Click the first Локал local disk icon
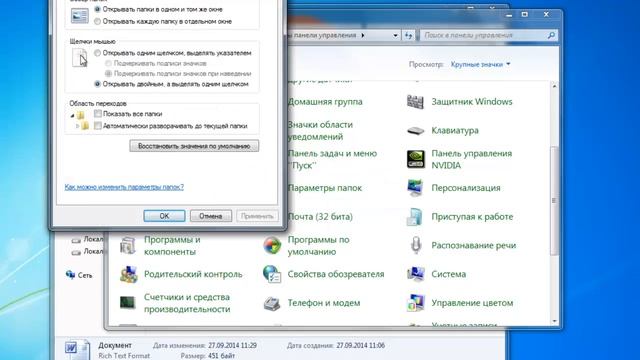The image size is (640, 360). [76, 240]
